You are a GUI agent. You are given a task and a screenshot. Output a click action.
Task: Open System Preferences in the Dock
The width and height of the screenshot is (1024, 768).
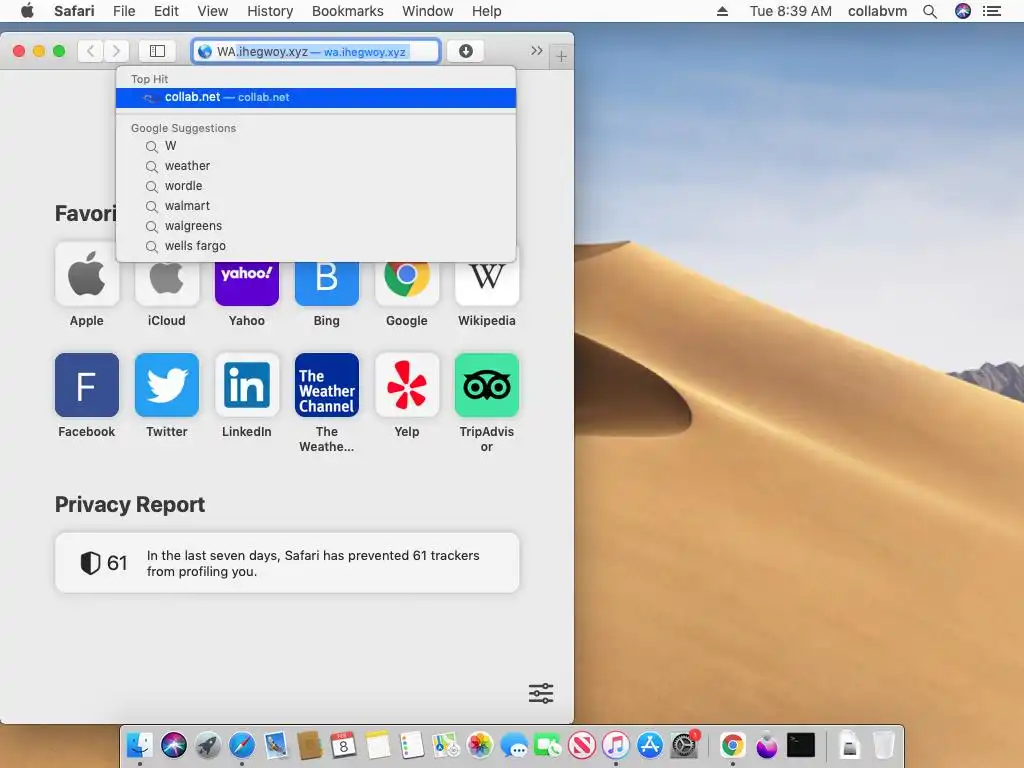684,744
